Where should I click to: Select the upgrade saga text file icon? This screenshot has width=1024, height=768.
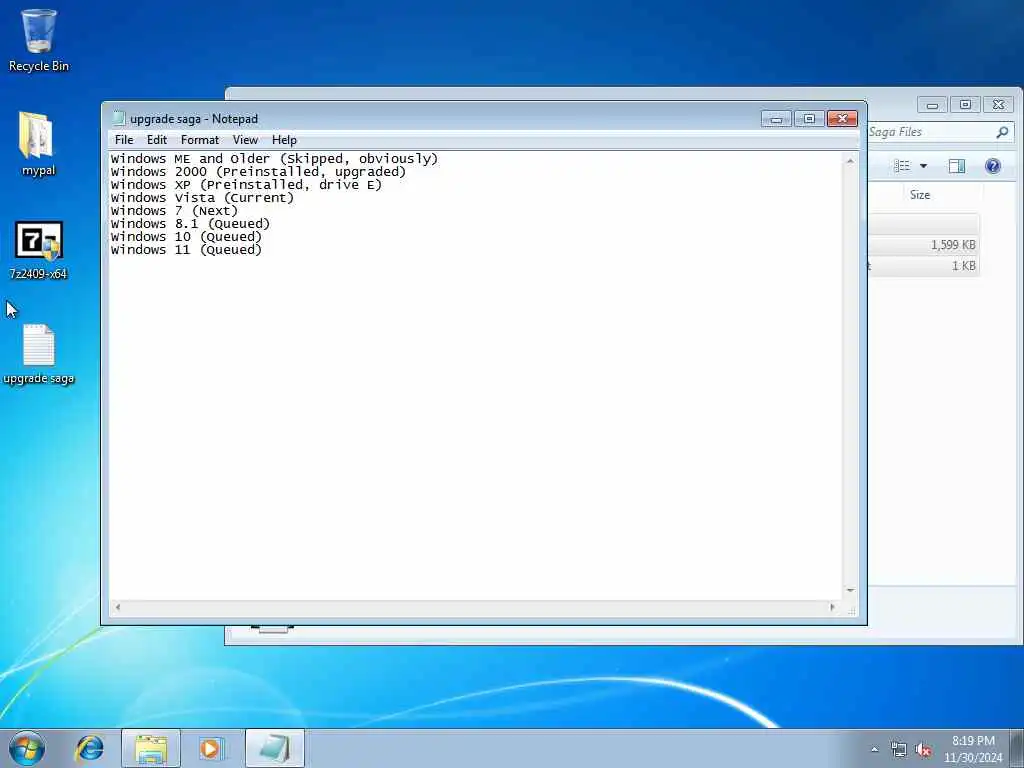coord(39,355)
